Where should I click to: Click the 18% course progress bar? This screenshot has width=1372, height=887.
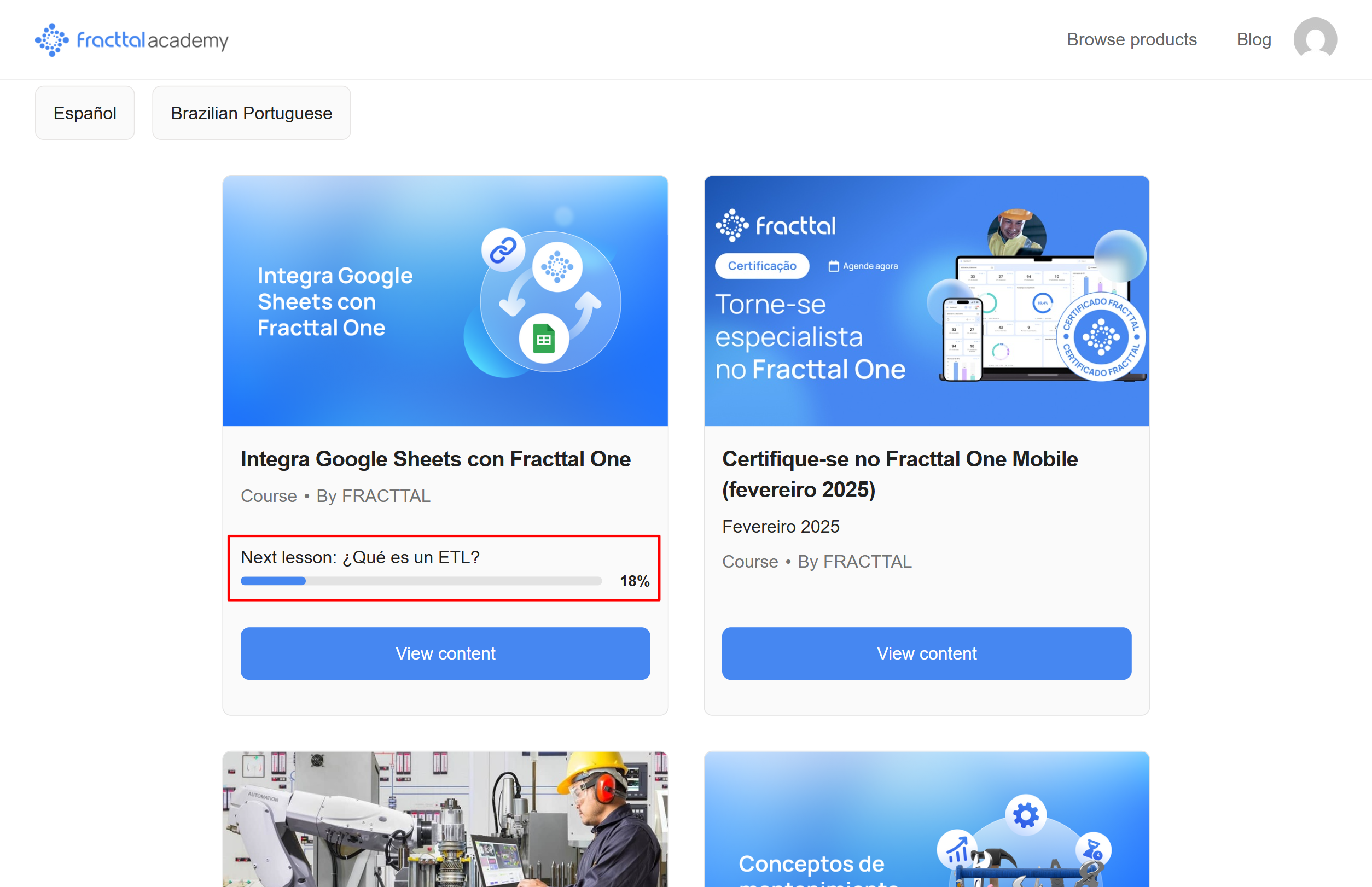421,581
